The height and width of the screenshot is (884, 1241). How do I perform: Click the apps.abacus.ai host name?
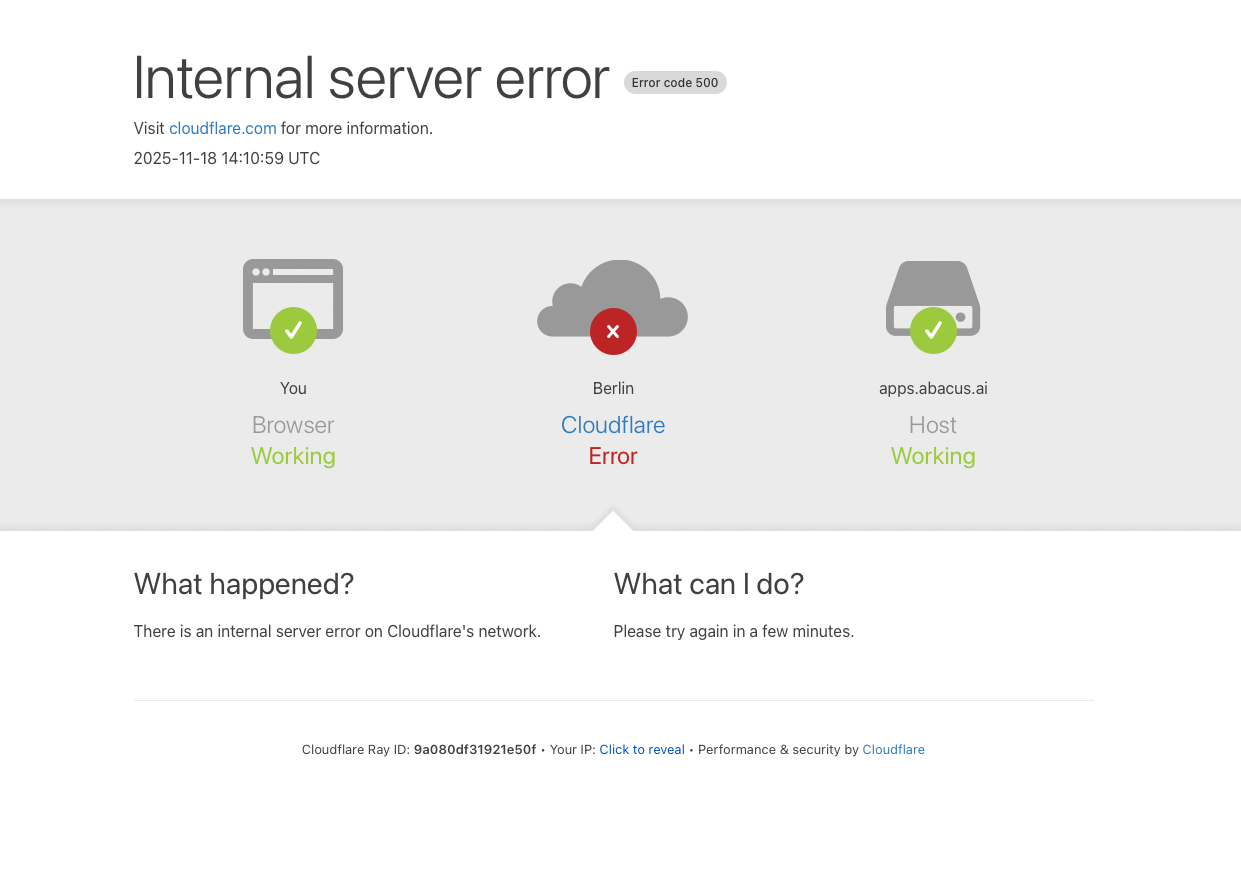[933, 388]
